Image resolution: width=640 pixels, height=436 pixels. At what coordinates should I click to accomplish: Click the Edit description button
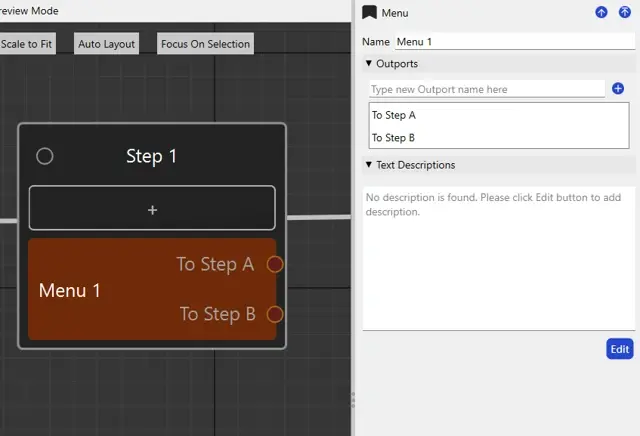click(620, 349)
